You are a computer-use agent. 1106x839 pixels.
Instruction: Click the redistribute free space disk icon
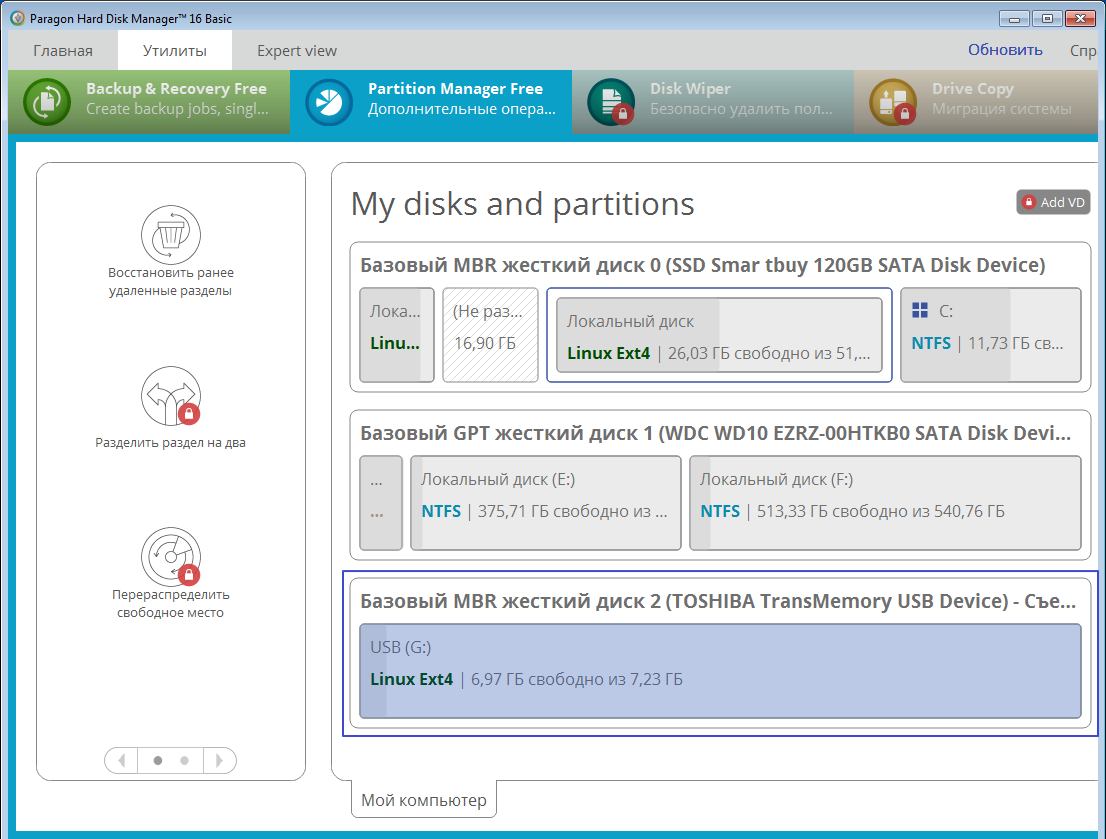(171, 557)
